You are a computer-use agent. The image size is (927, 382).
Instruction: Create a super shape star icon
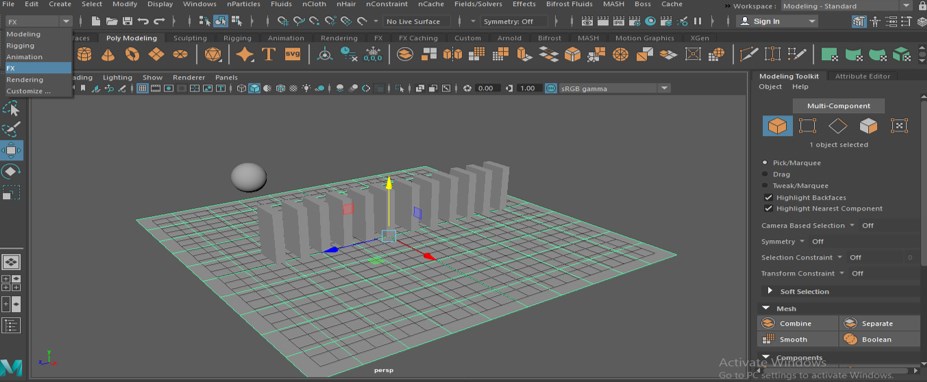(244, 55)
